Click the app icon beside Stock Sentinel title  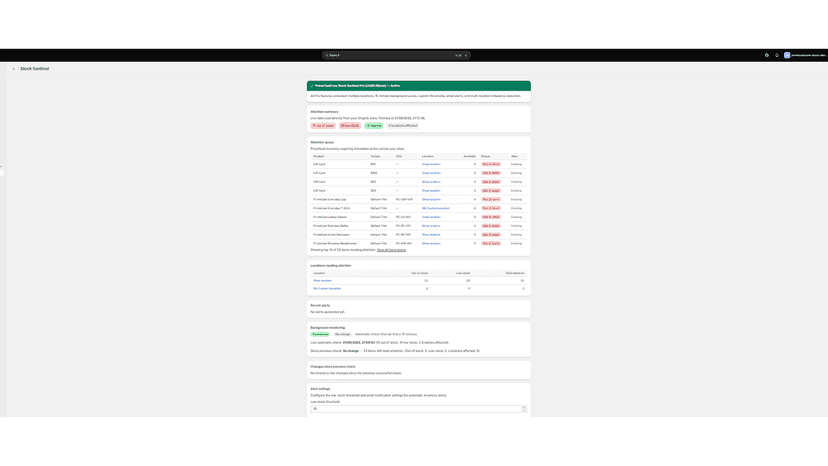coord(14,69)
